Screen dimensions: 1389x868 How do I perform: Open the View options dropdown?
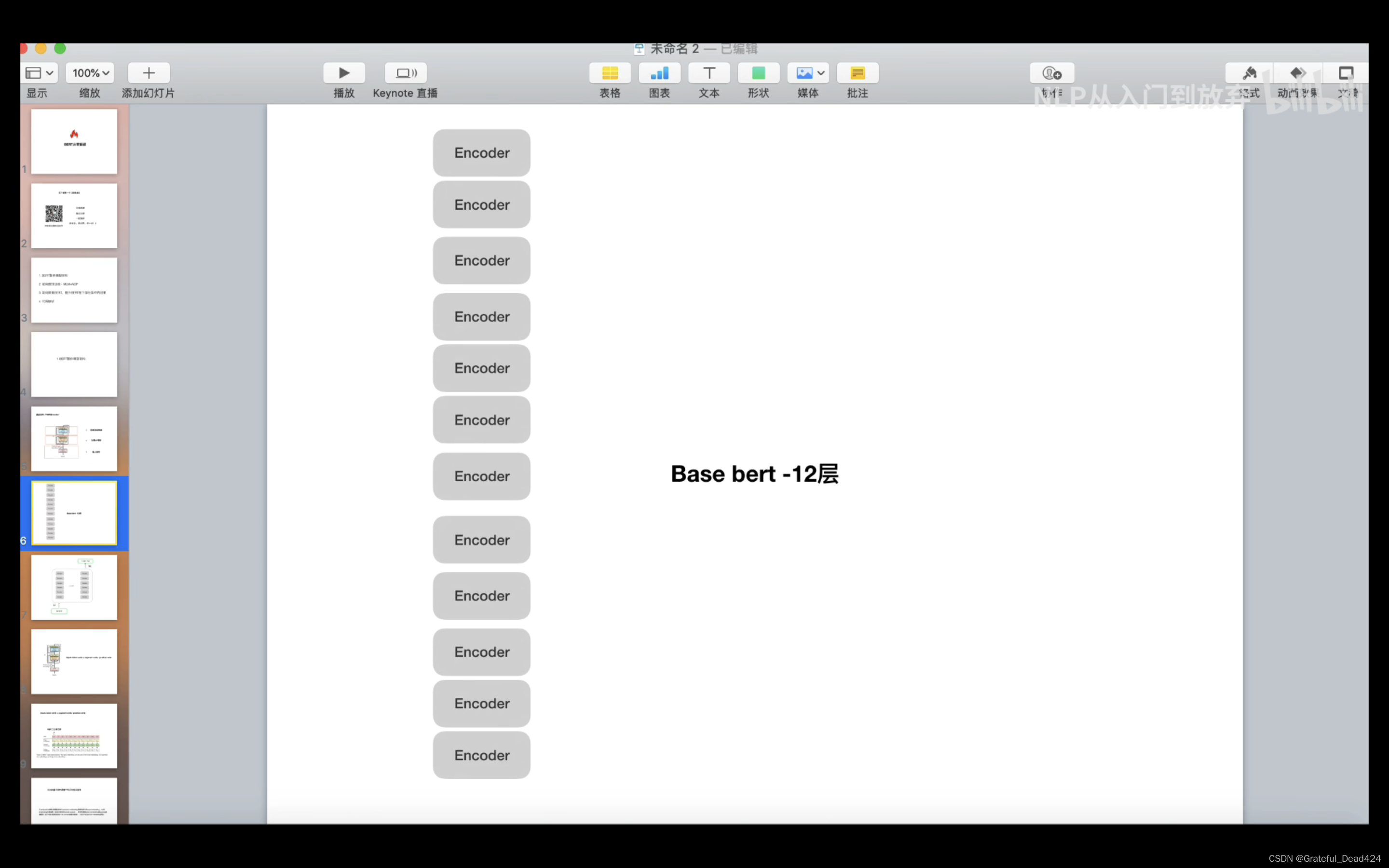pyautogui.click(x=40, y=73)
